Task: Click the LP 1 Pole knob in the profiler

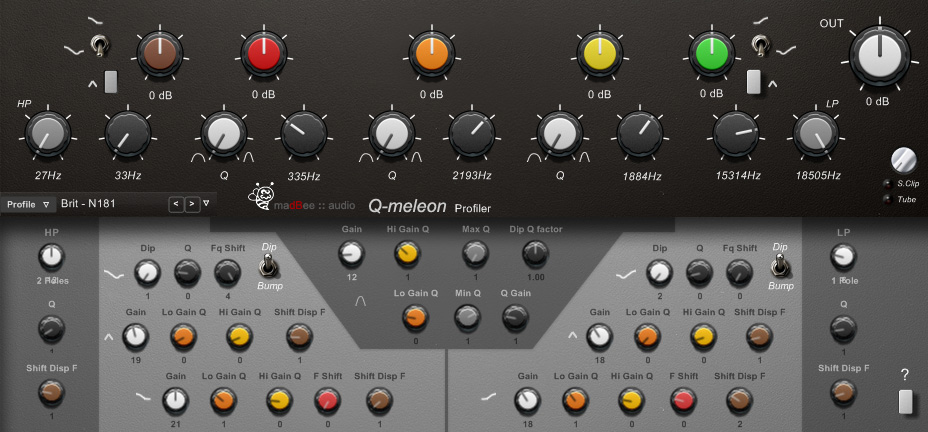Action: [x=843, y=256]
